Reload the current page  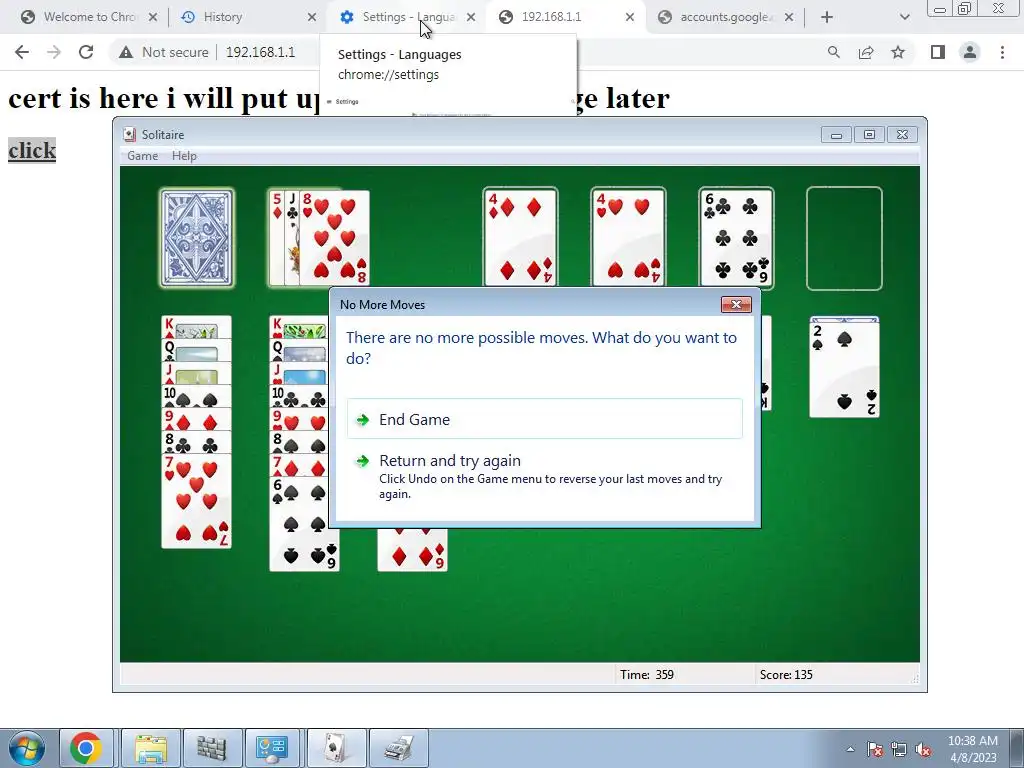[86, 52]
